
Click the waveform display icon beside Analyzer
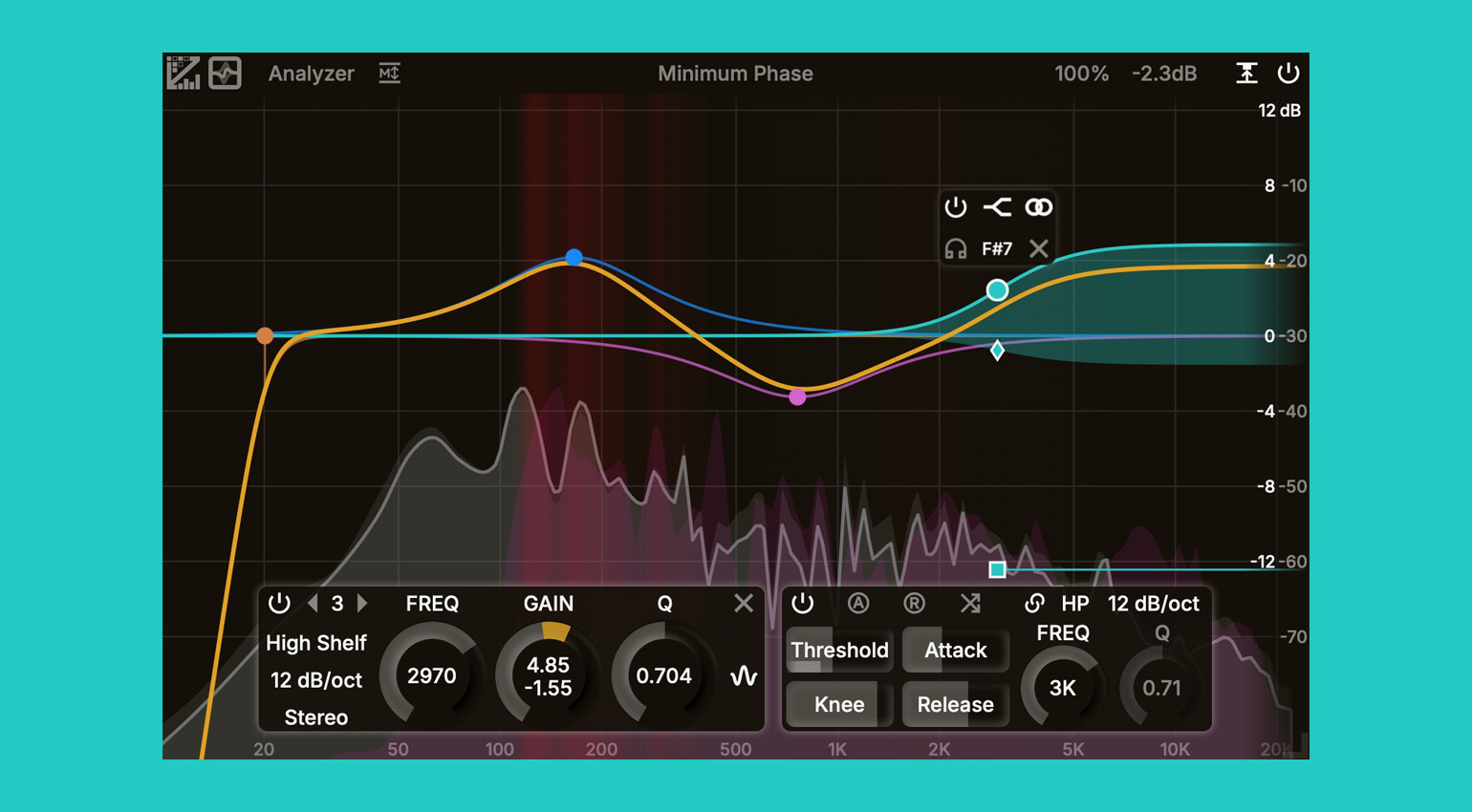coord(226,74)
